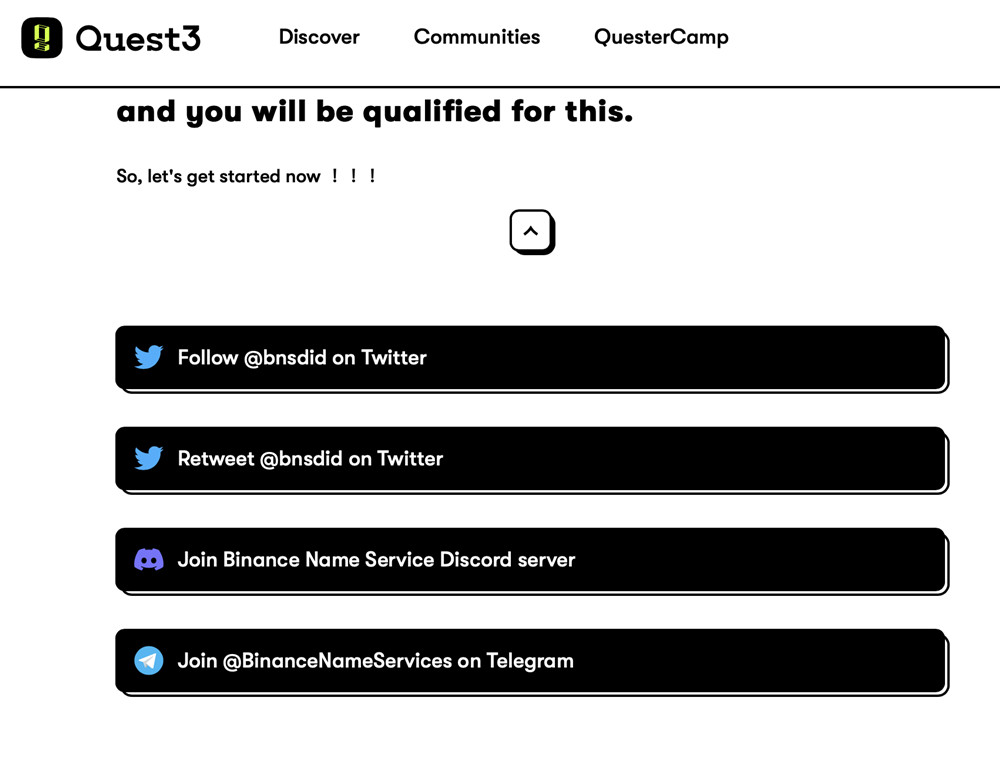Open Join @BinanceNameServices on Telegram task
The height and width of the screenshot is (759, 1000).
click(x=531, y=661)
